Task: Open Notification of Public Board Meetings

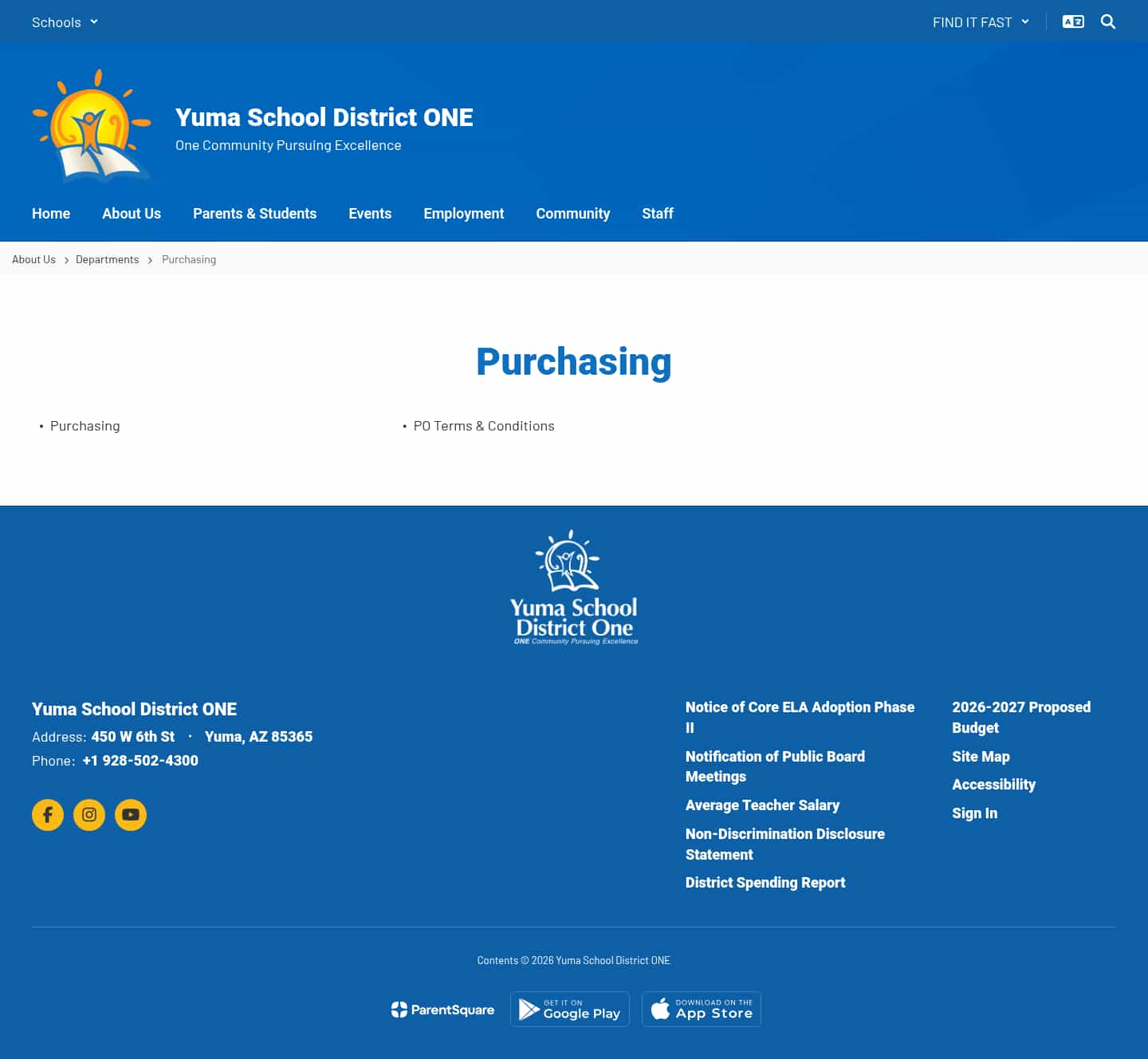Action: (775, 766)
